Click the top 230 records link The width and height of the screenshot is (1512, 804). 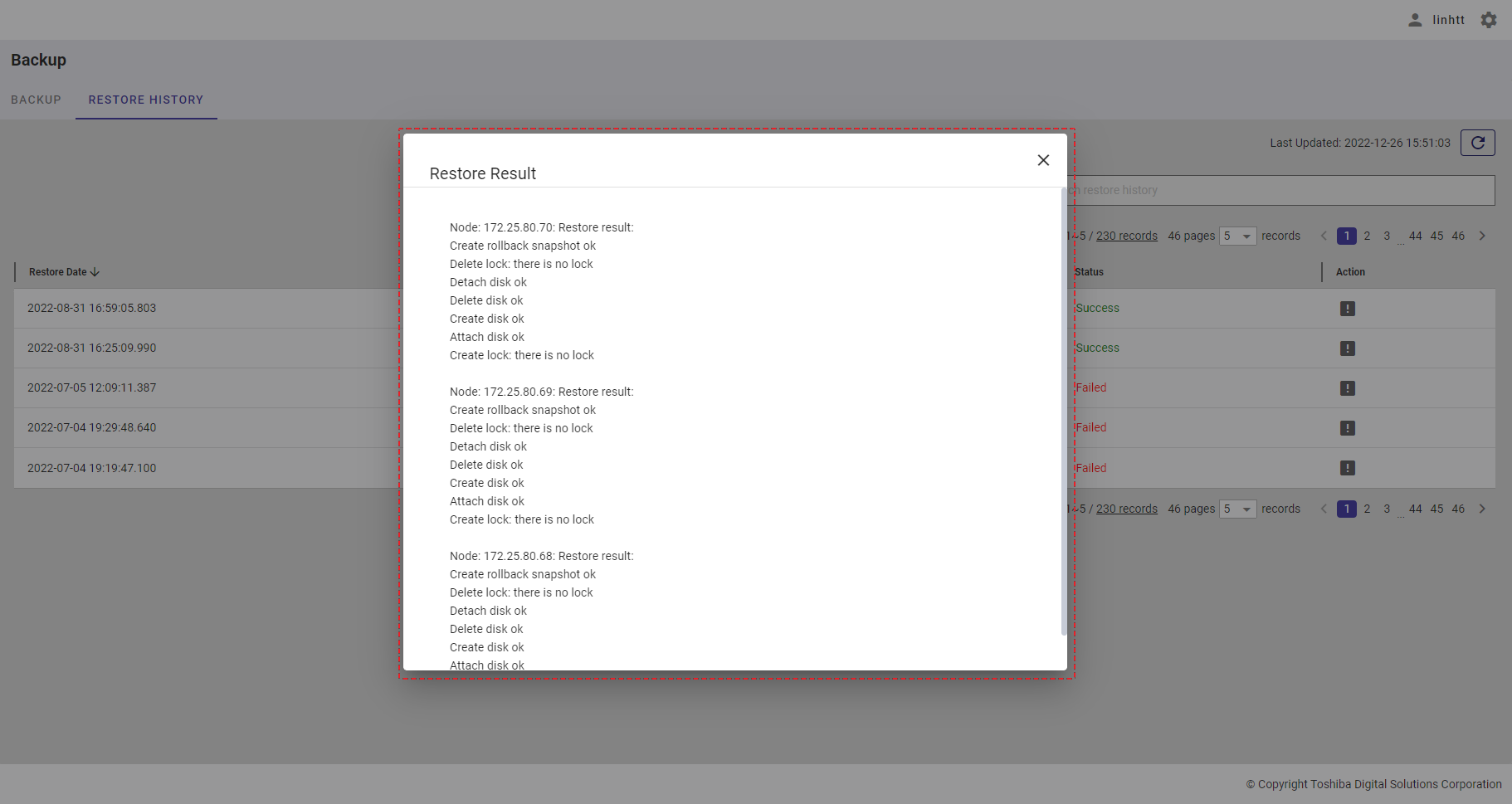point(1126,236)
